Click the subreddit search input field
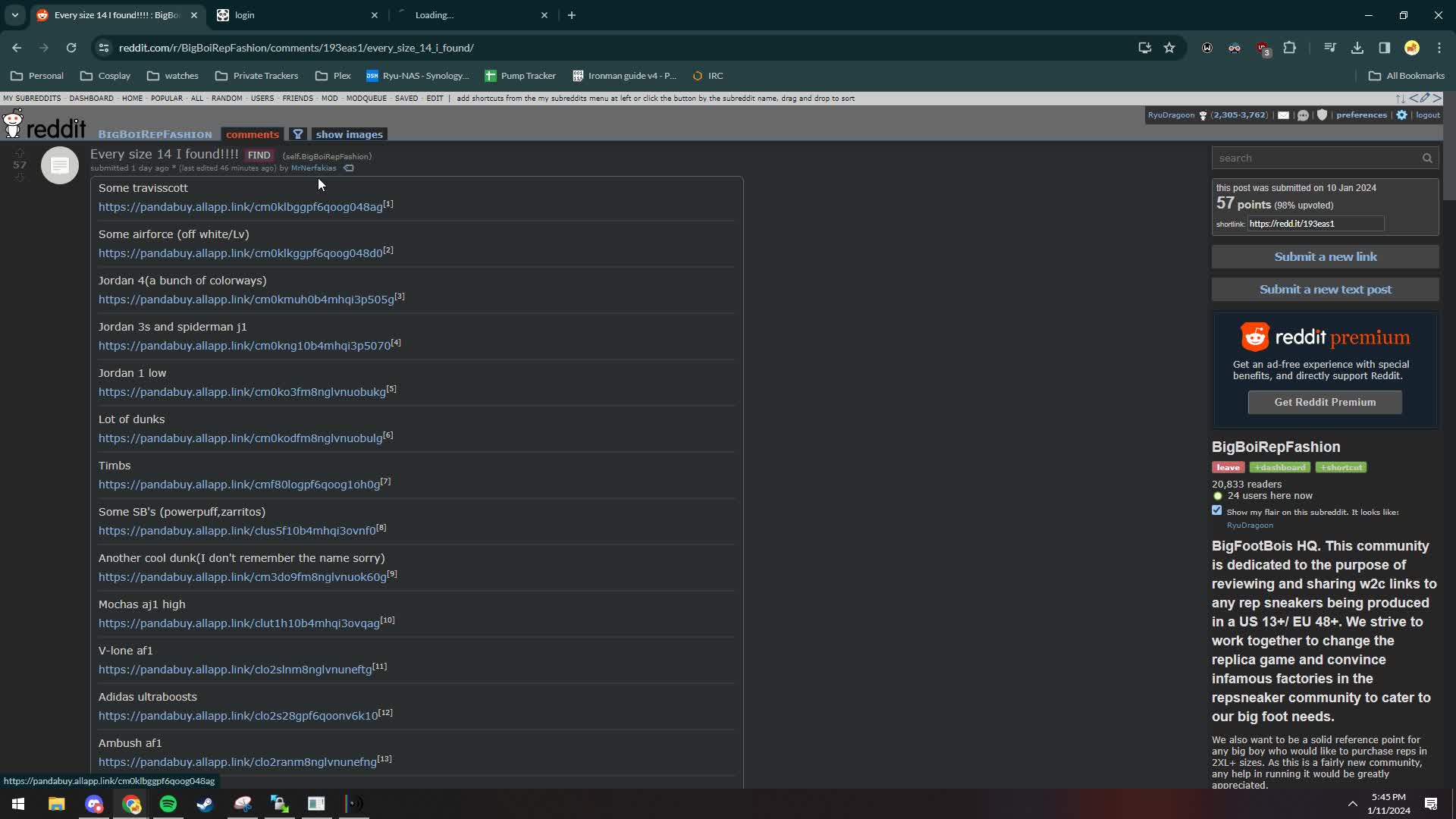 click(x=1316, y=158)
